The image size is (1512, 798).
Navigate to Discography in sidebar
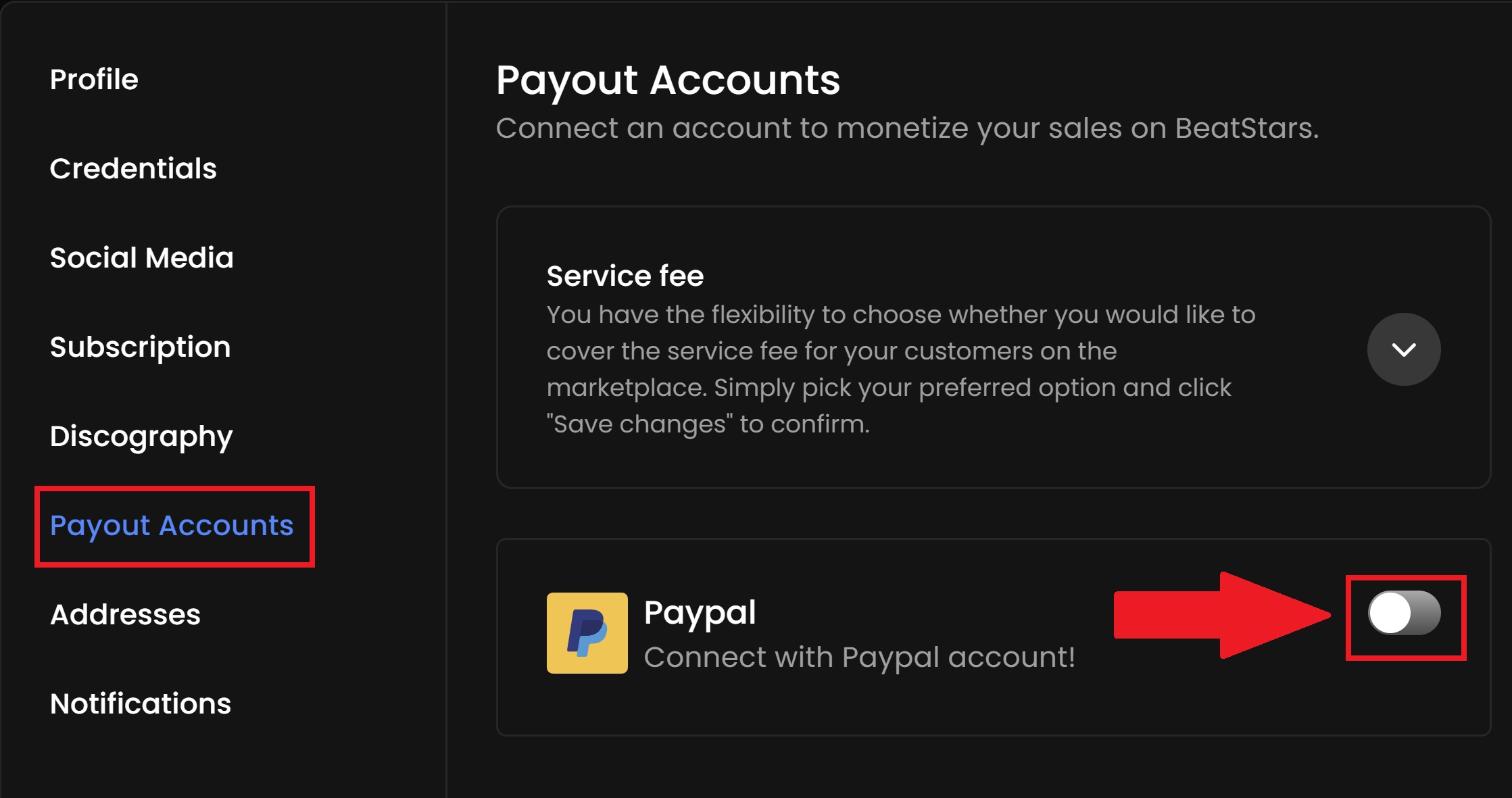141,437
